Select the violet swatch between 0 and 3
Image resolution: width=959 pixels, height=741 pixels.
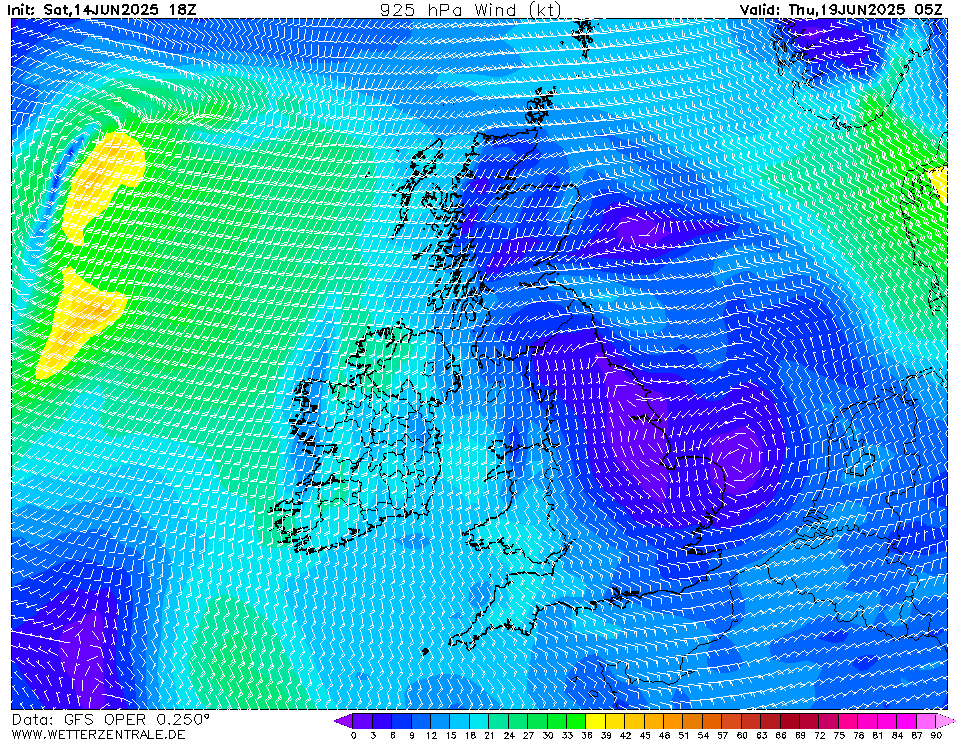tap(363, 721)
